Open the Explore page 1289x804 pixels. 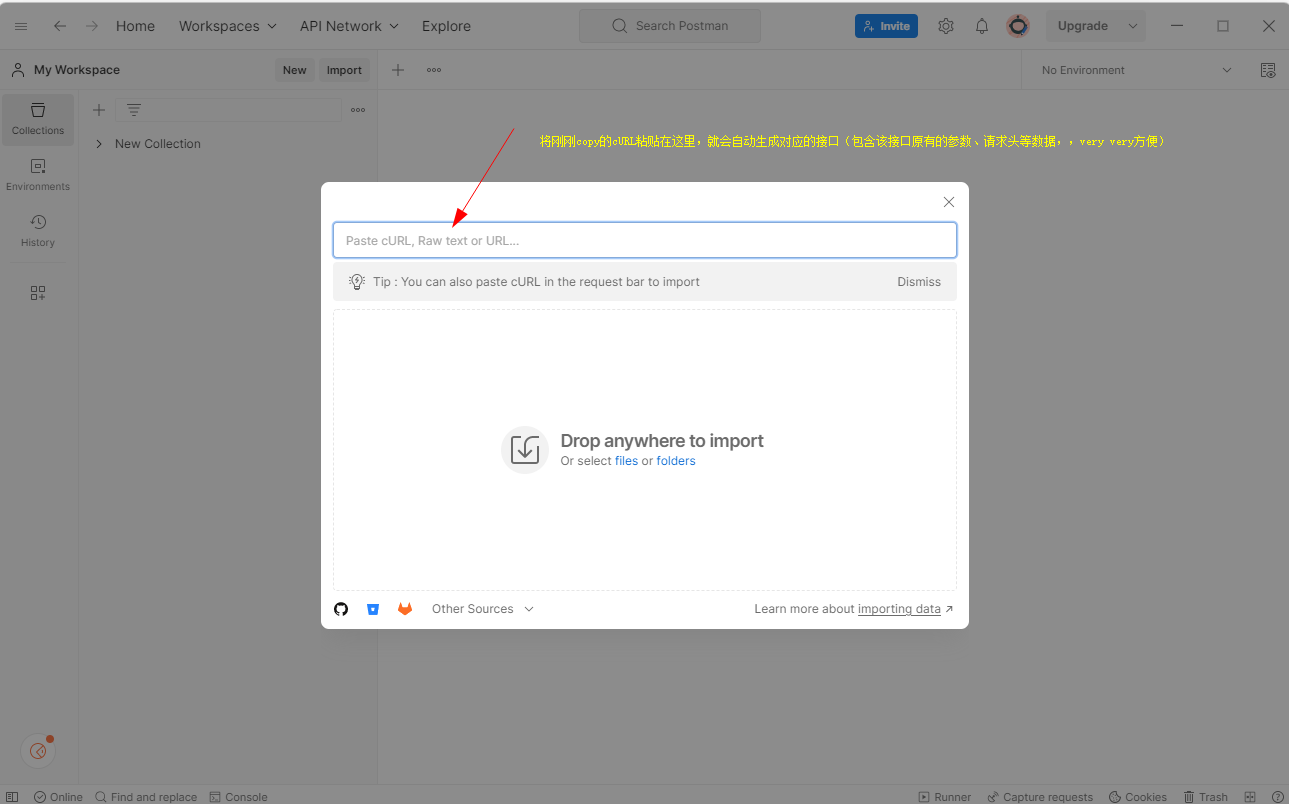[x=446, y=26]
